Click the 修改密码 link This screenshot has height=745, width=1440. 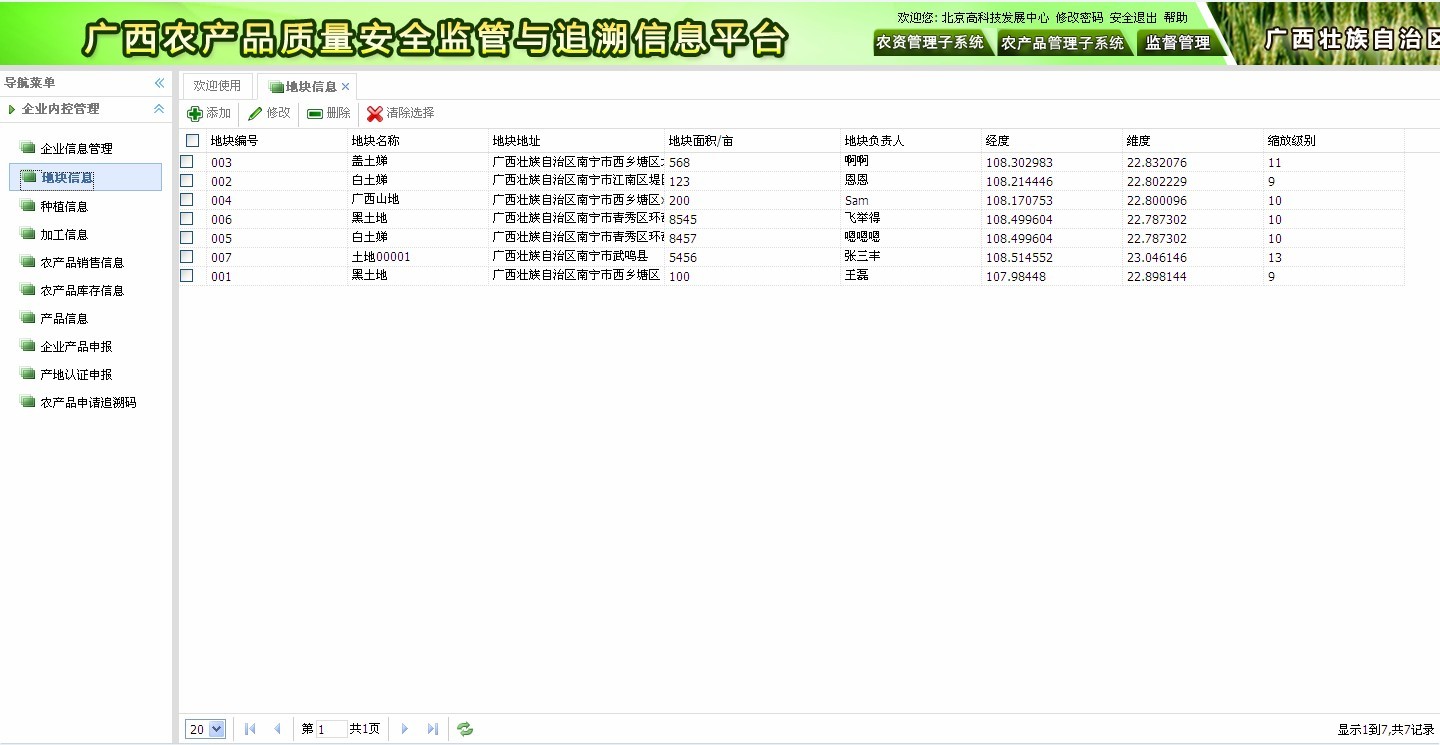1079,18
